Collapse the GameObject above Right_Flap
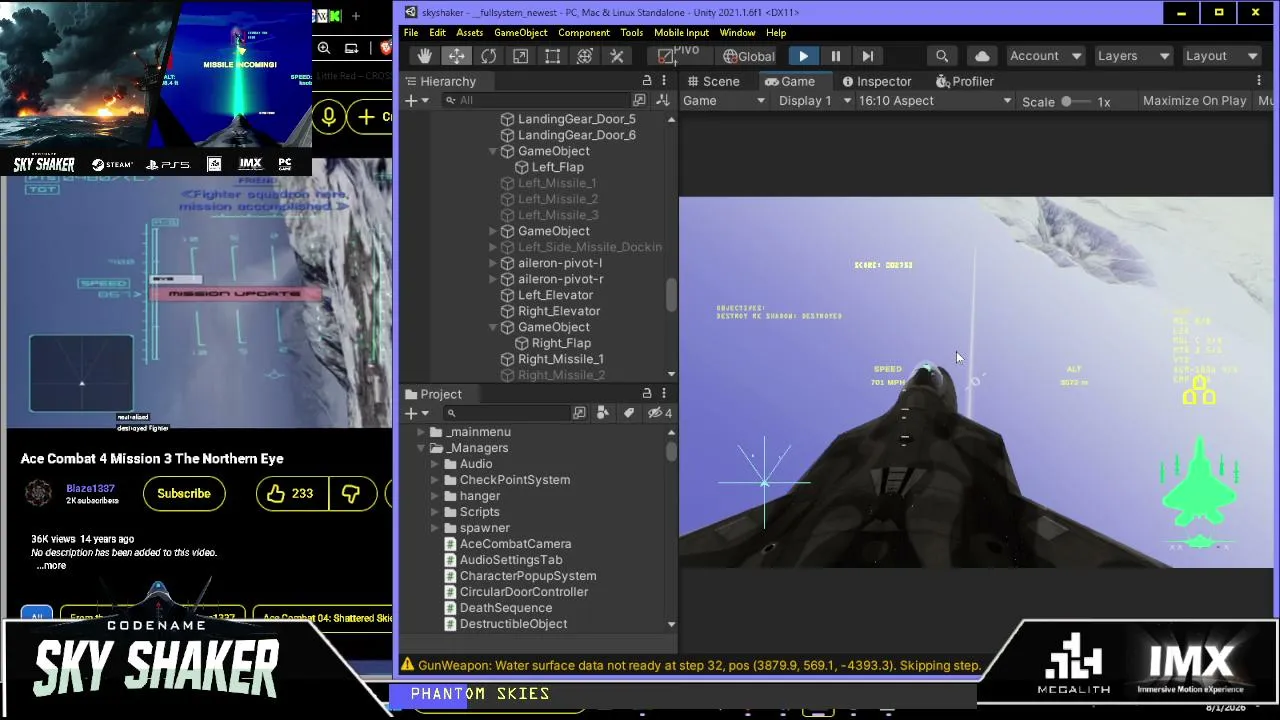The width and height of the screenshot is (1280, 720). click(493, 327)
